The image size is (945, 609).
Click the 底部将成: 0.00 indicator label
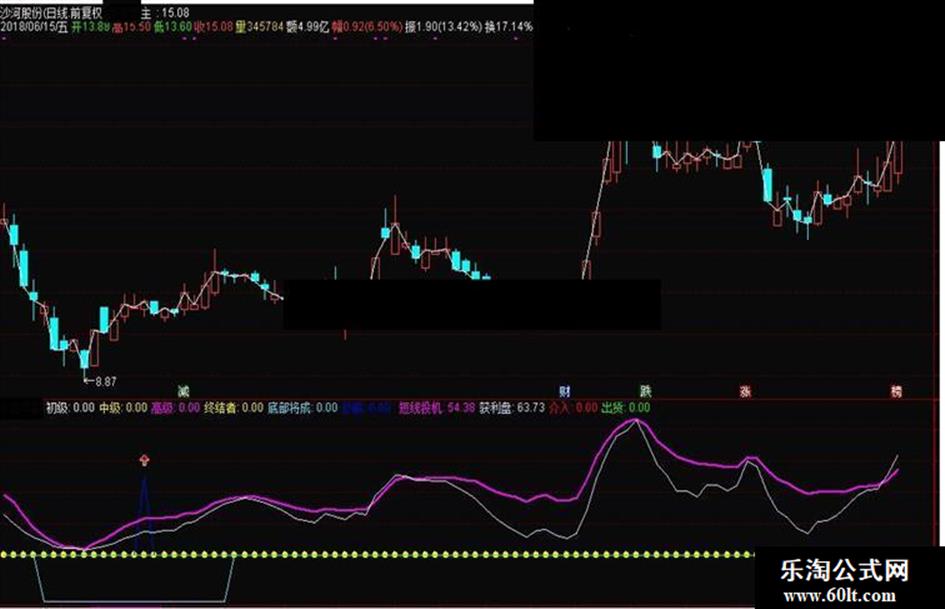tap(303, 408)
